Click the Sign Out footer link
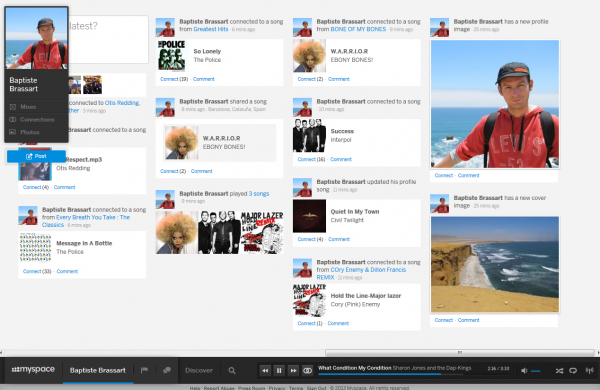Viewport: 600px width, 390px height. tap(316, 388)
